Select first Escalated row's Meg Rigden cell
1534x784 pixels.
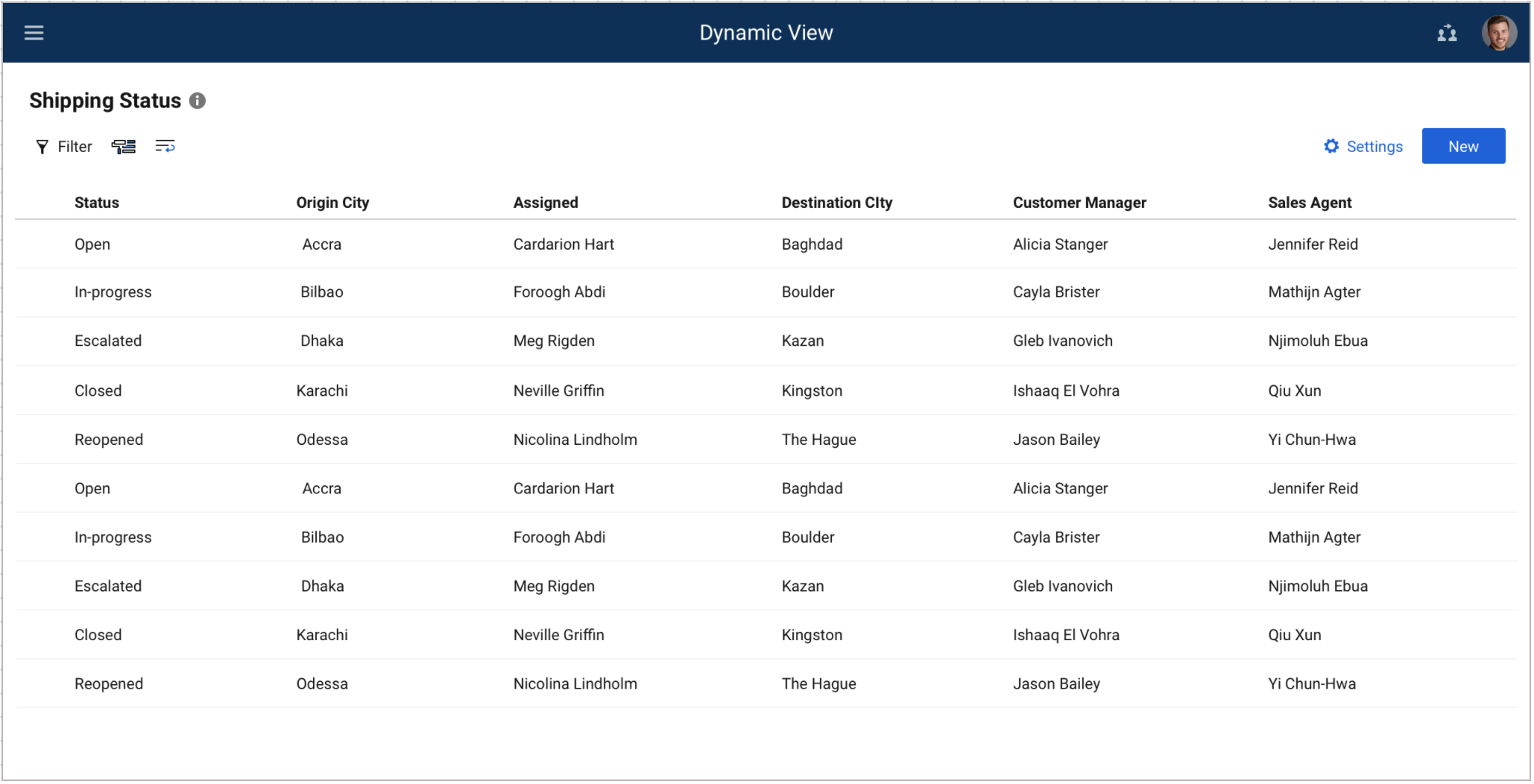coord(554,341)
